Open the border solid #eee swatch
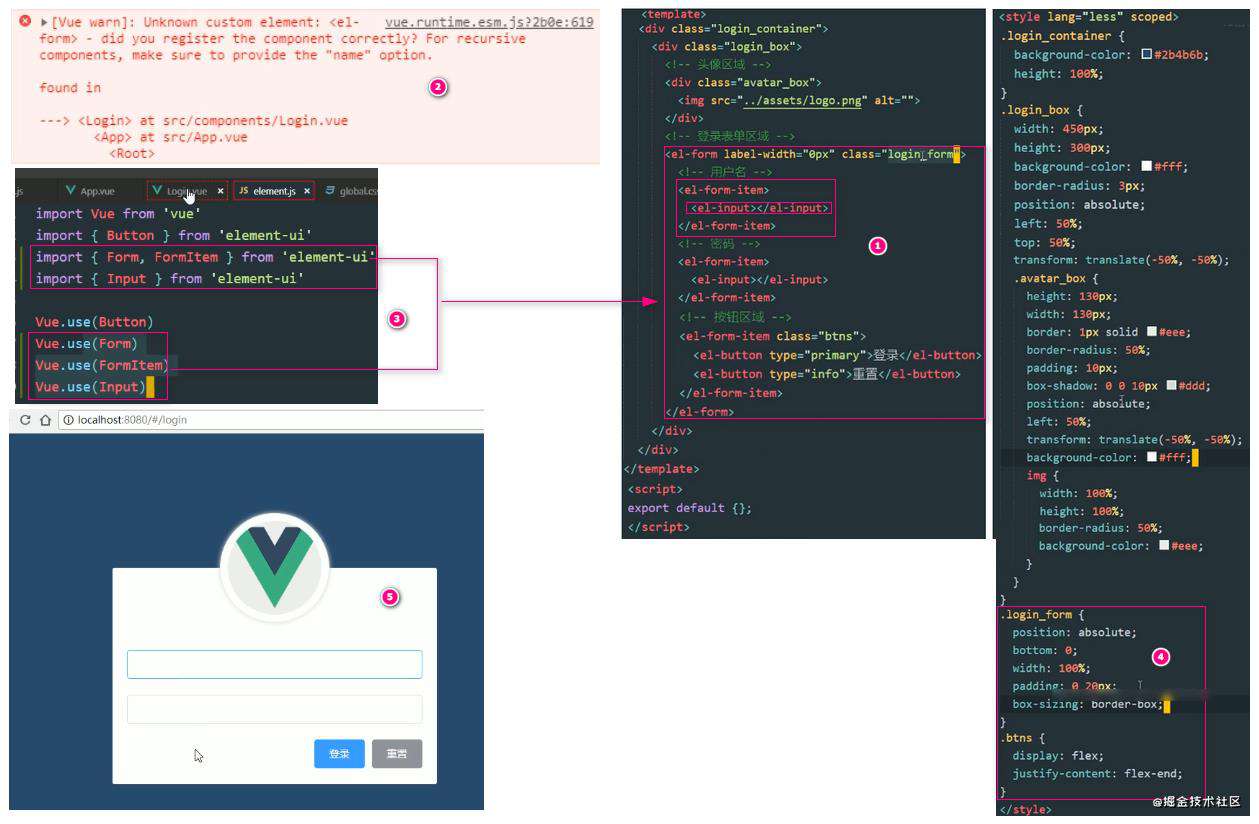The width and height of the screenshot is (1259, 824). tap(1153, 332)
